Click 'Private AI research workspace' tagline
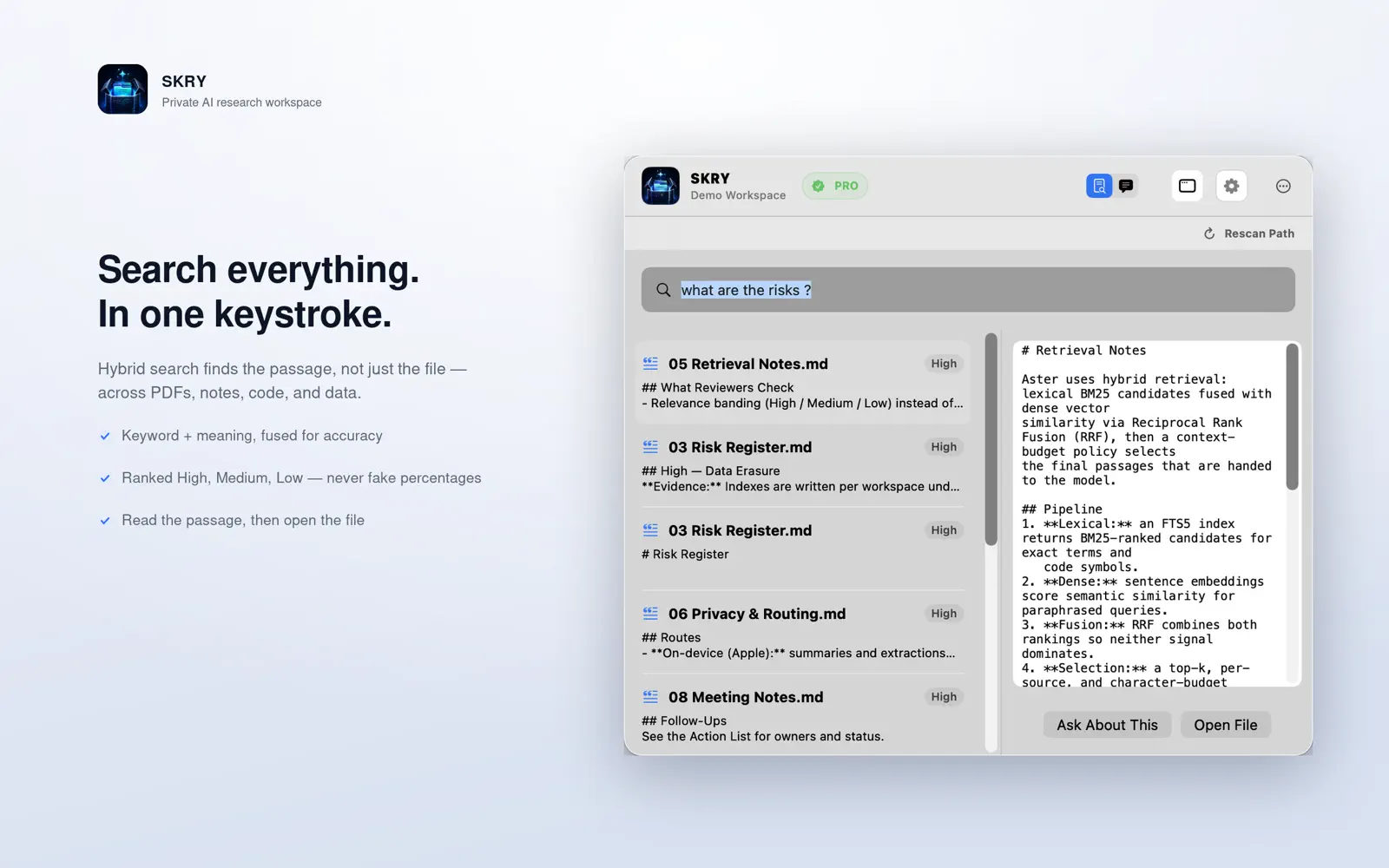 coord(241,102)
